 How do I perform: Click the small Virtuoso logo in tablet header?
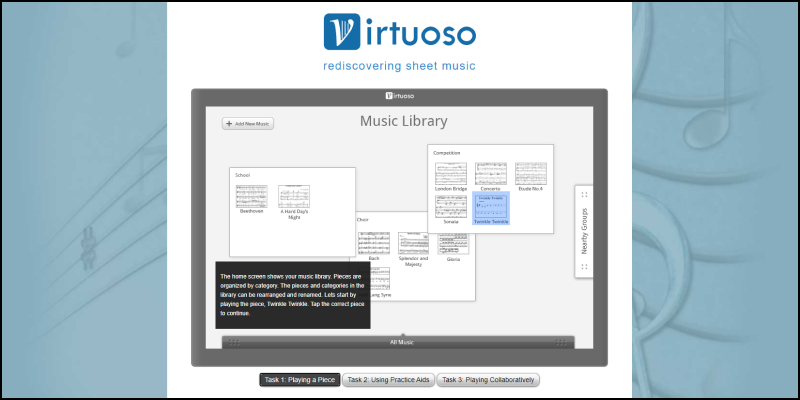point(400,95)
